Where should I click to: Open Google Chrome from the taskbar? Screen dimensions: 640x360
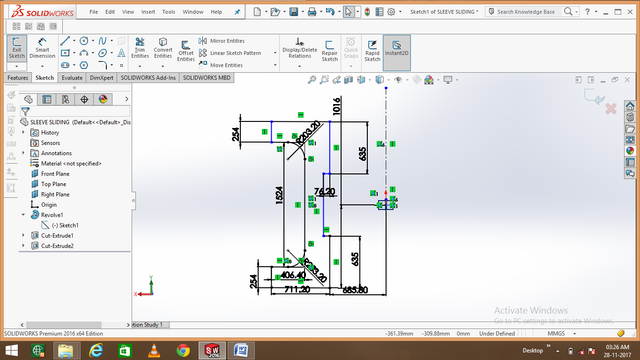pyautogui.click(x=183, y=351)
